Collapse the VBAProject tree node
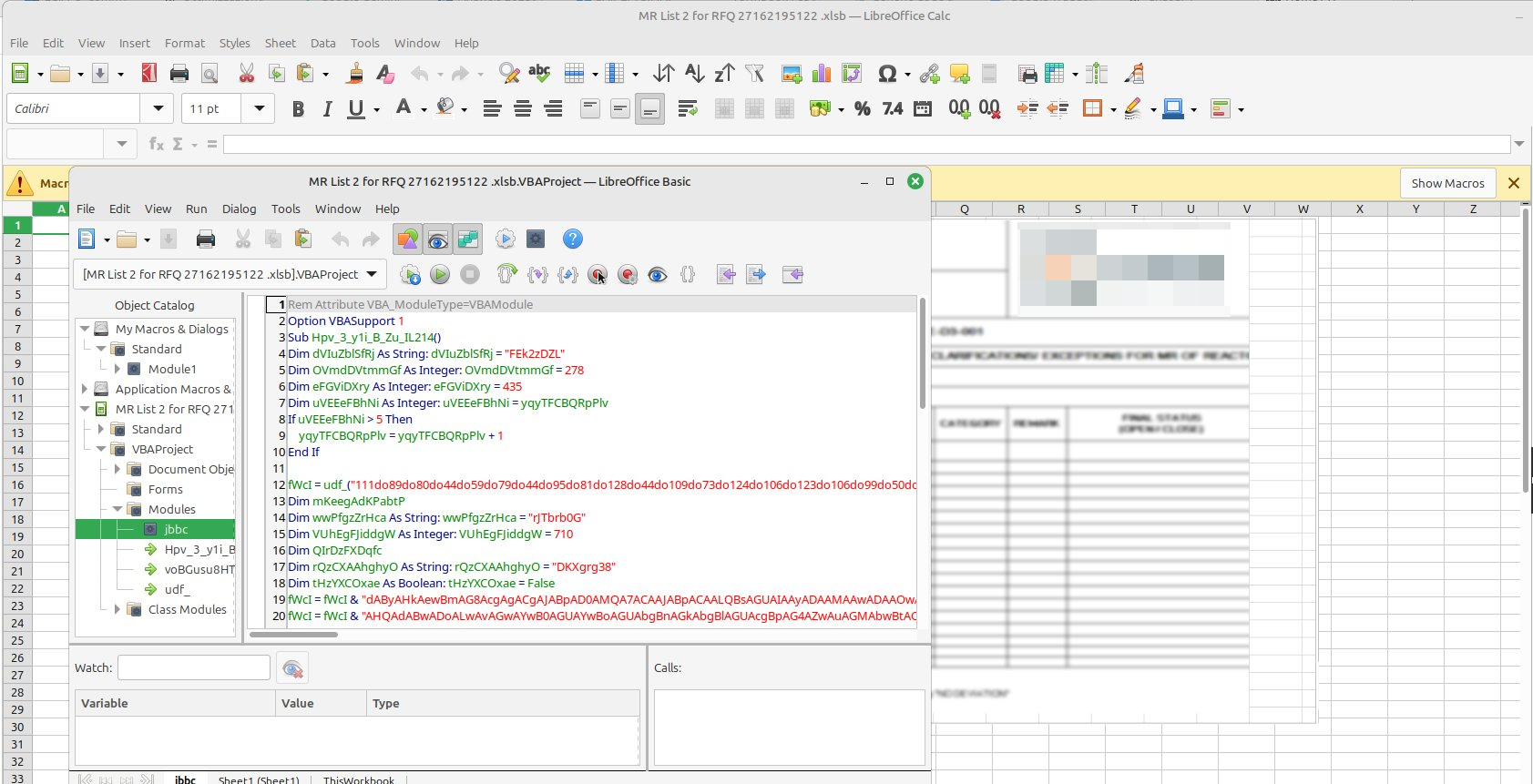The width and height of the screenshot is (1533, 784). point(101,449)
